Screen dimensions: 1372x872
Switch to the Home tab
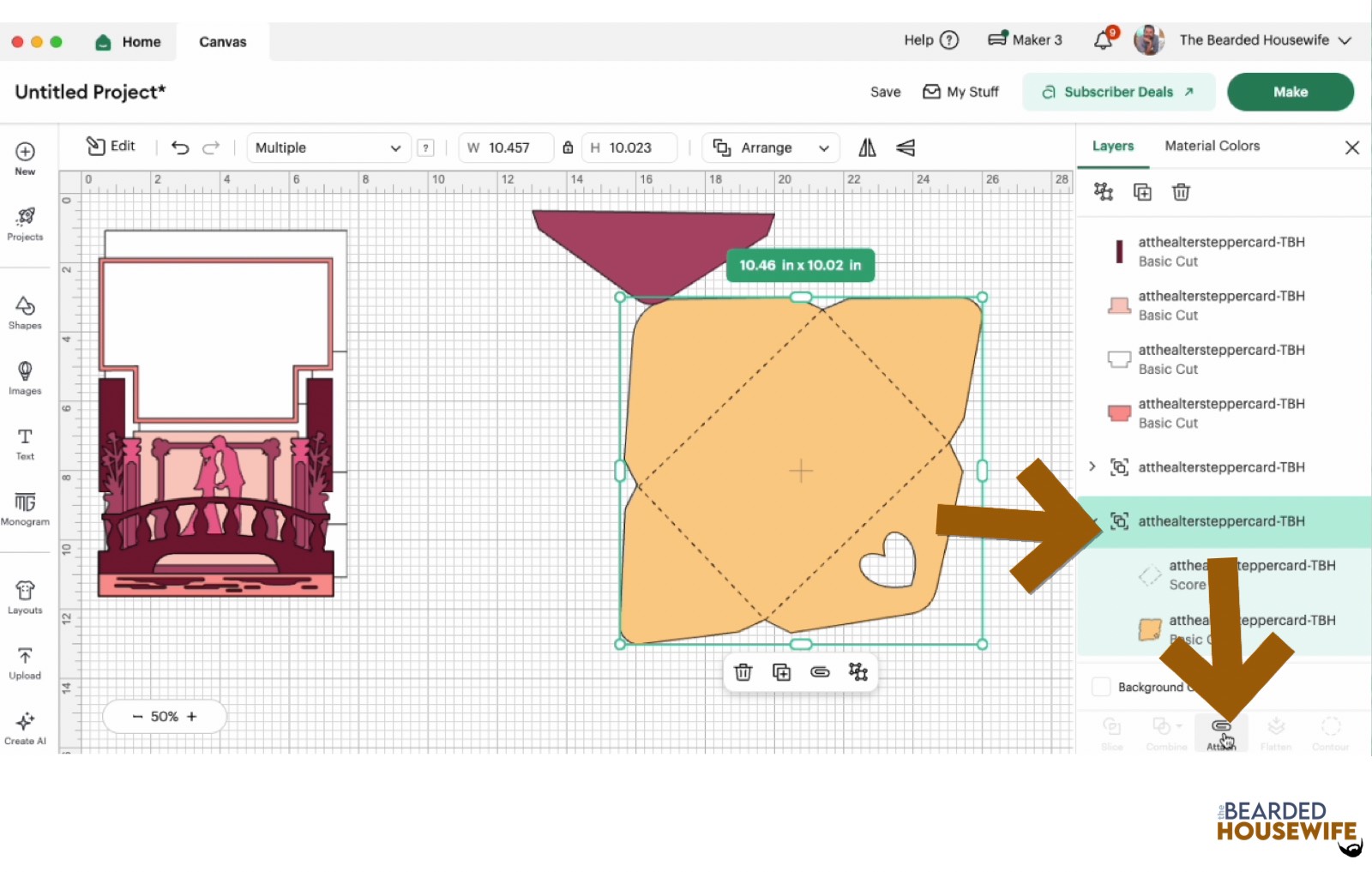tap(129, 41)
